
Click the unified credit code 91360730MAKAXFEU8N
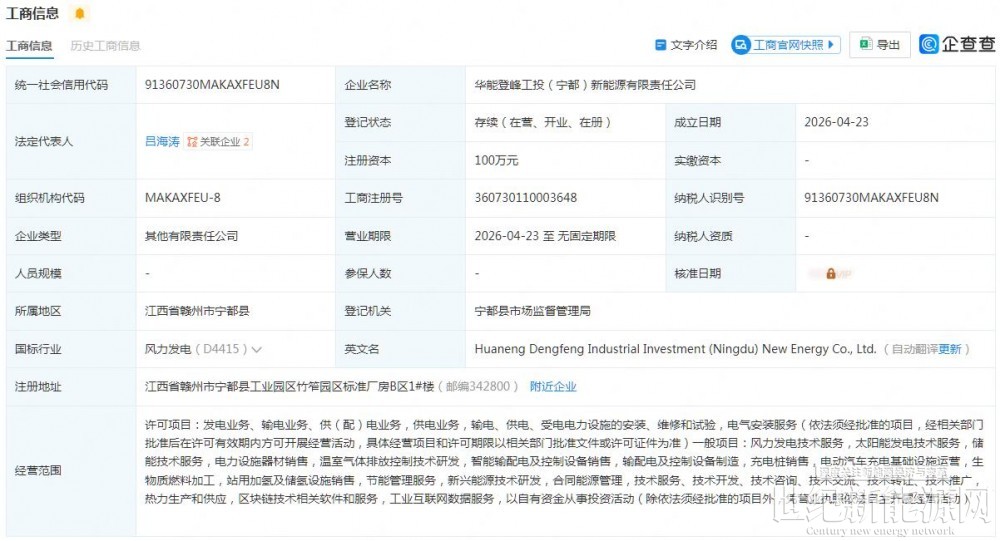point(212,85)
